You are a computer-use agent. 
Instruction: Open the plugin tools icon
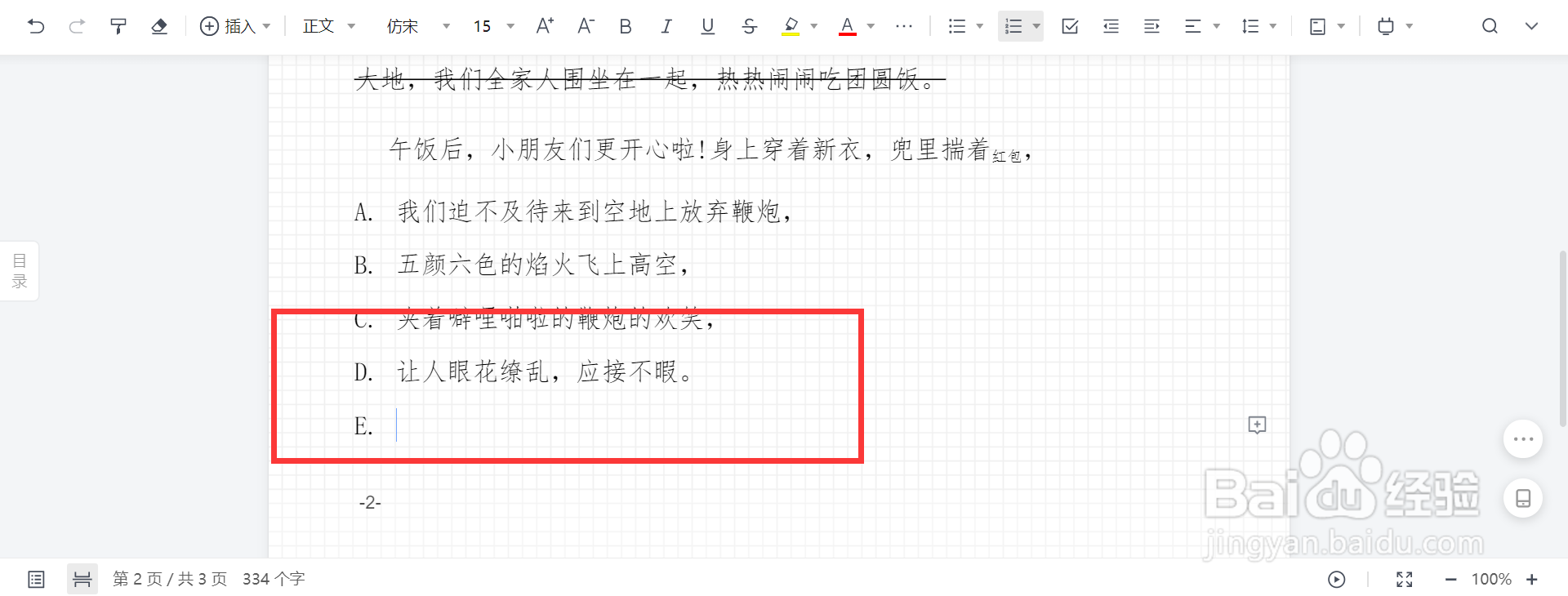point(1386,26)
